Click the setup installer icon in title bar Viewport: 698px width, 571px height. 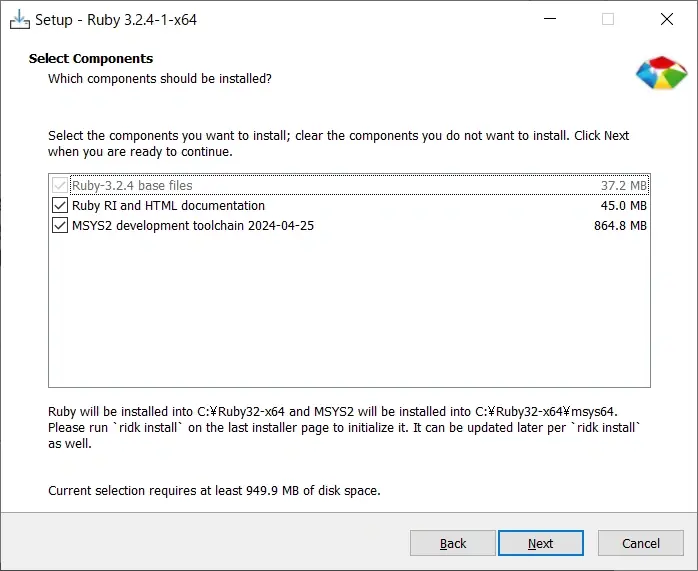[20, 20]
